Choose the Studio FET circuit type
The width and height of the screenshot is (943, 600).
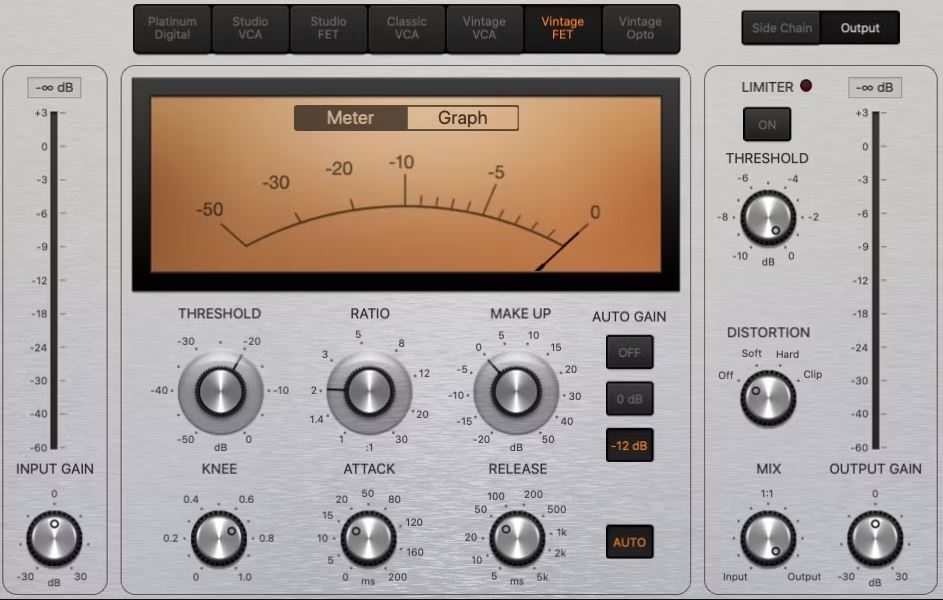coord(328,28)
